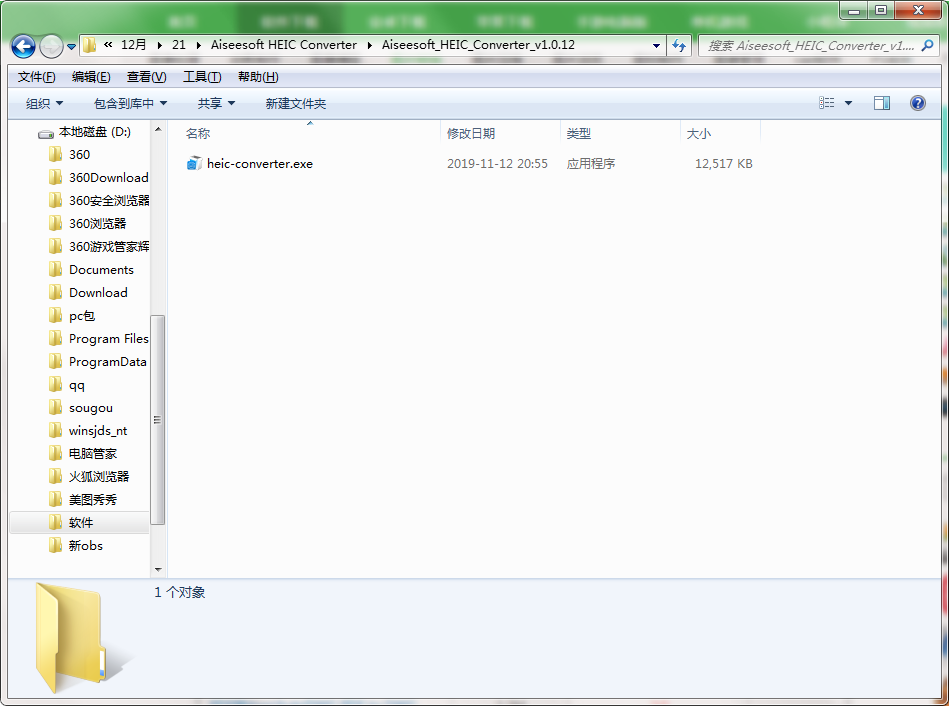The height and width of the screenshot is (706, 949).
Task: Open the 帮助(H) menu
Action: pyautogui.click(x=258, y=77)
